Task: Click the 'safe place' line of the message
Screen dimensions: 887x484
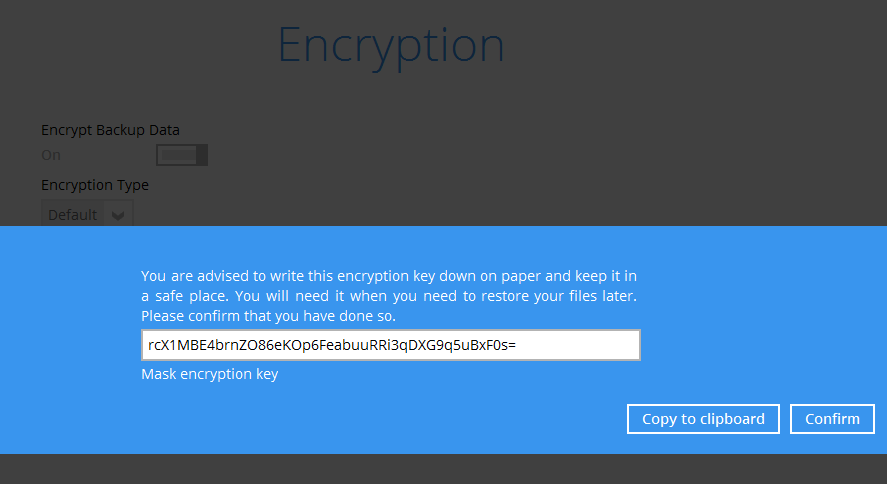Action: 388,296
